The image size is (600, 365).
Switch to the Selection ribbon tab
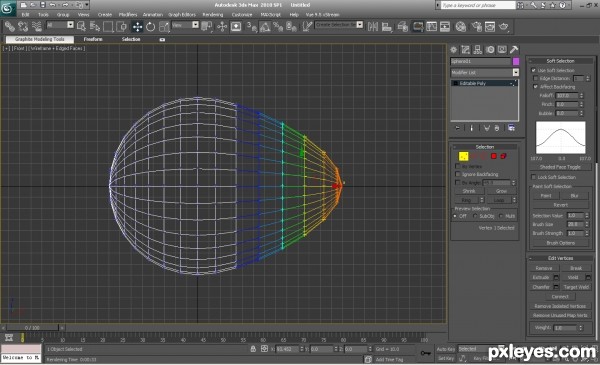tap(131, 39)
